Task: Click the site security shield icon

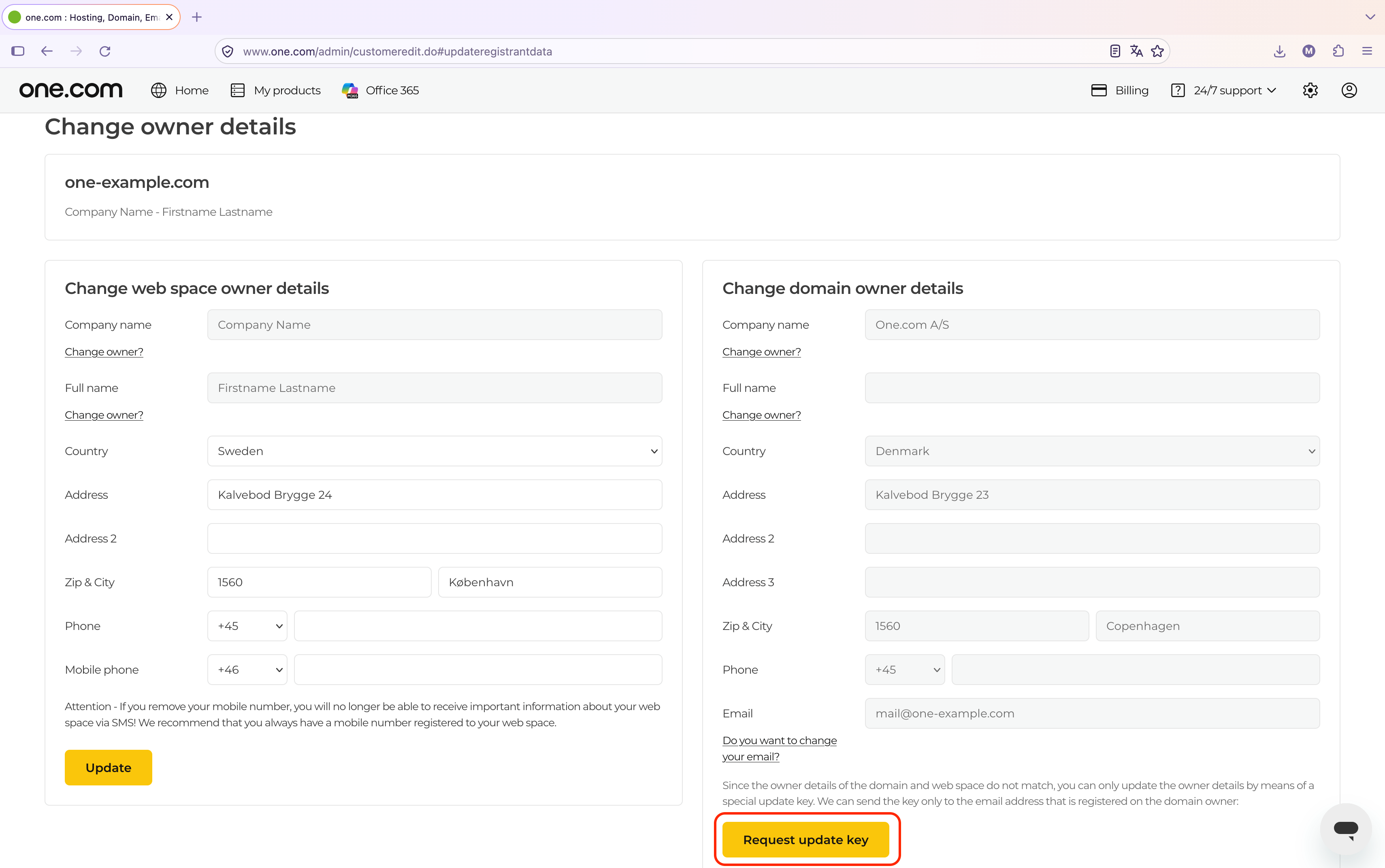Action: pos(228,51)
